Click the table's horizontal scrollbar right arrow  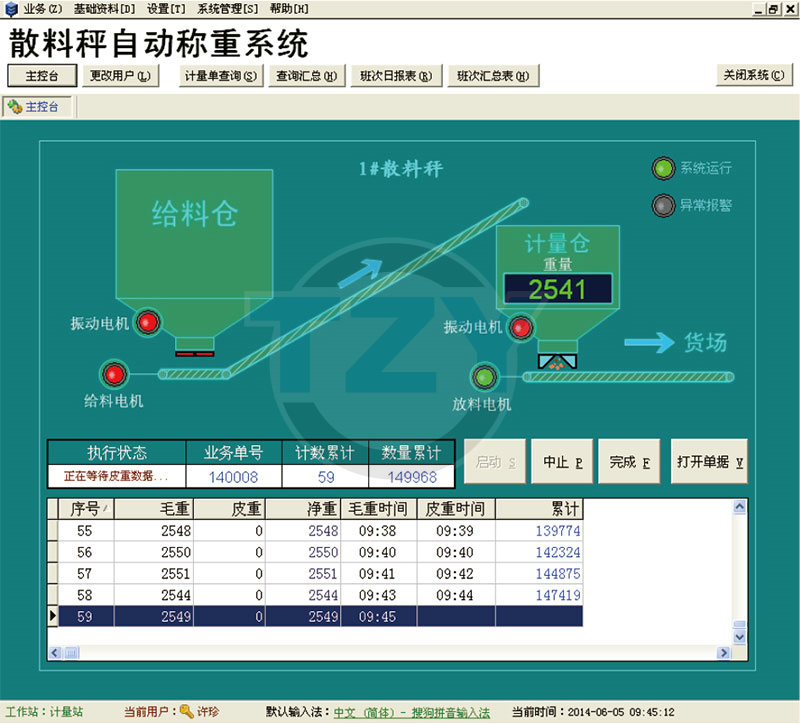725,653
